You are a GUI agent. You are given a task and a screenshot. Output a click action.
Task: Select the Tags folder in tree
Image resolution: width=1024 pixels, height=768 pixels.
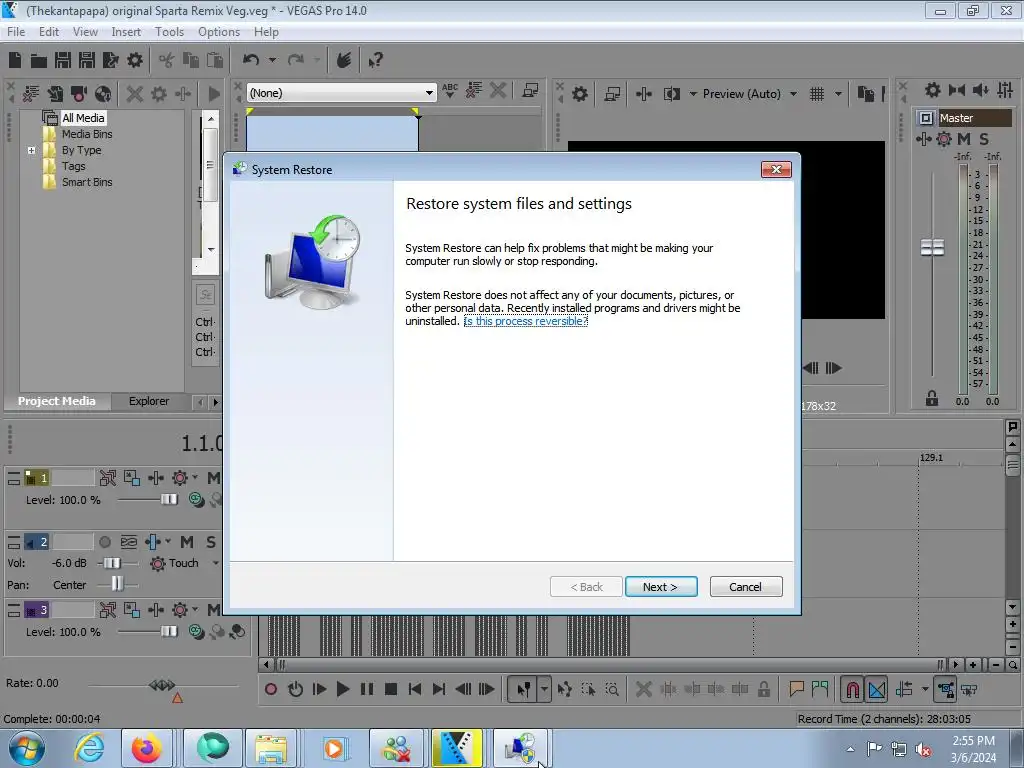[x=73, y=166]
